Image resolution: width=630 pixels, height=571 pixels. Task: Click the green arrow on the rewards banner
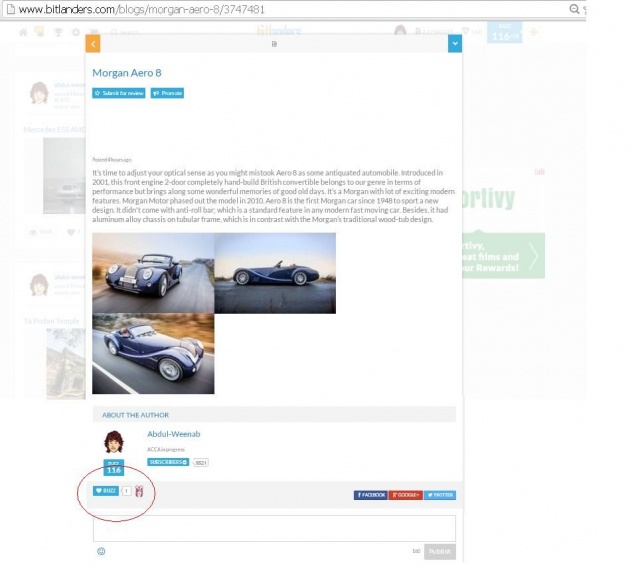[x=534, y=256]
